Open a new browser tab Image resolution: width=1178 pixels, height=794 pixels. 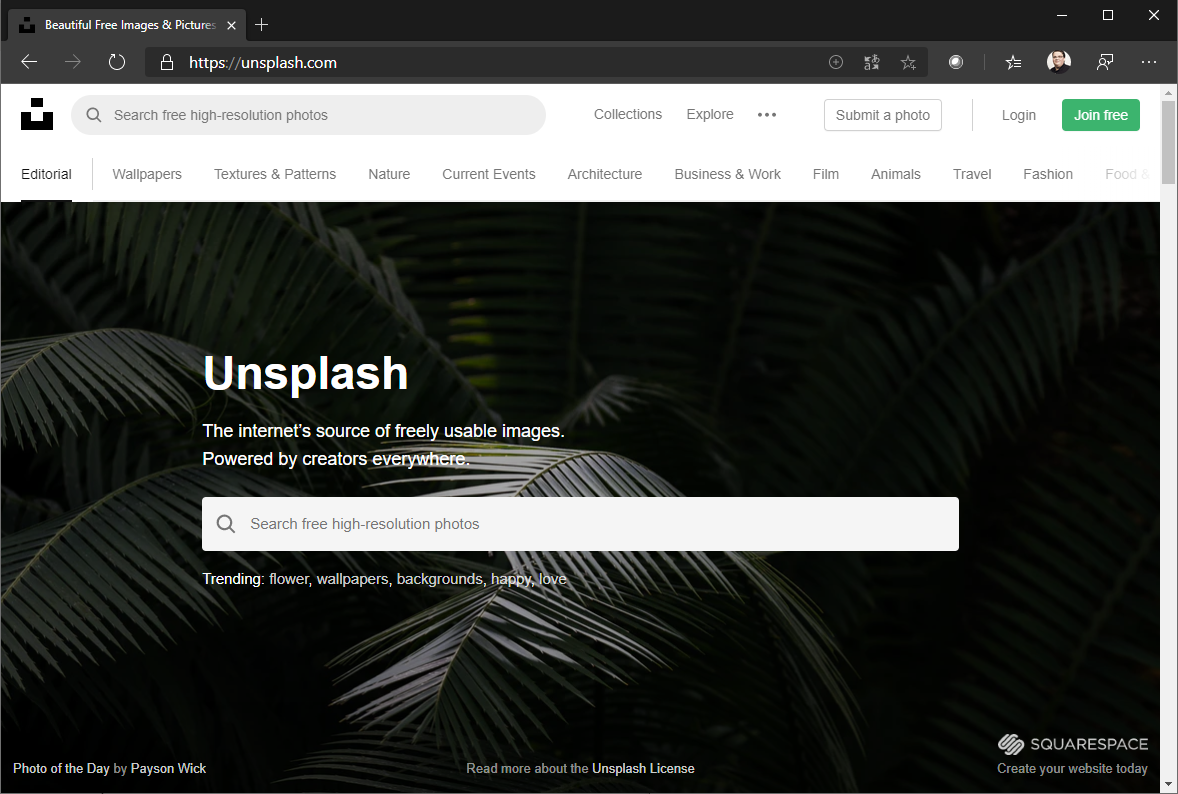click(262, 24)
